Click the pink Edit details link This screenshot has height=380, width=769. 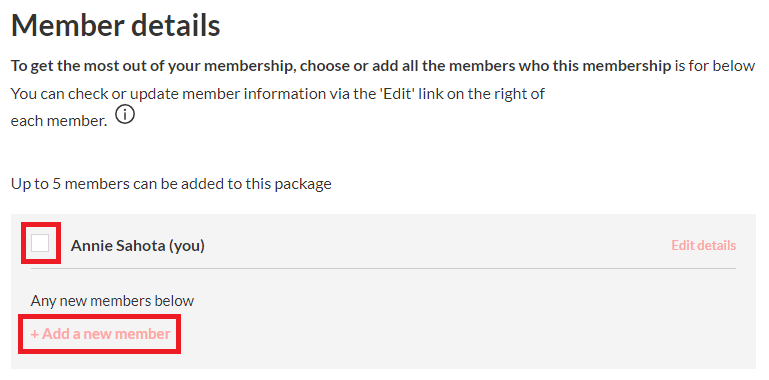click(703, 245)
